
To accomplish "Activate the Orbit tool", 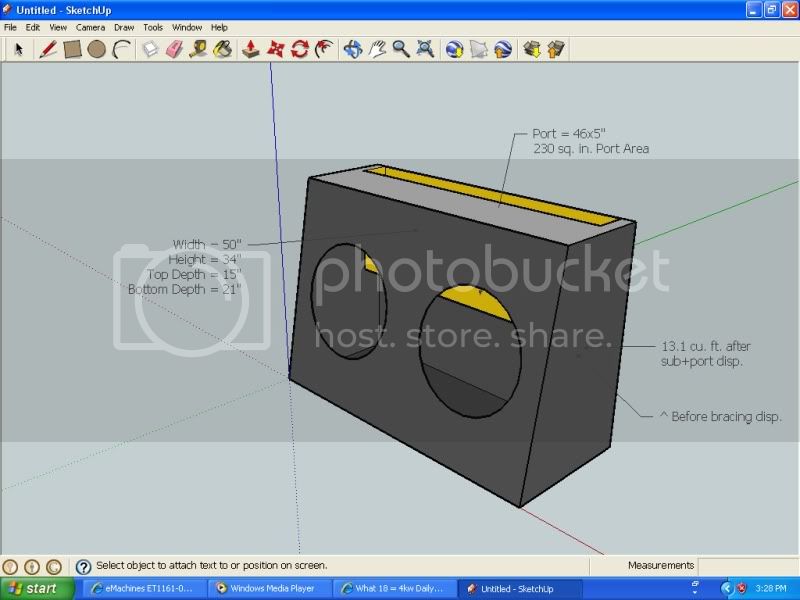I will click(x=353, y=49).
